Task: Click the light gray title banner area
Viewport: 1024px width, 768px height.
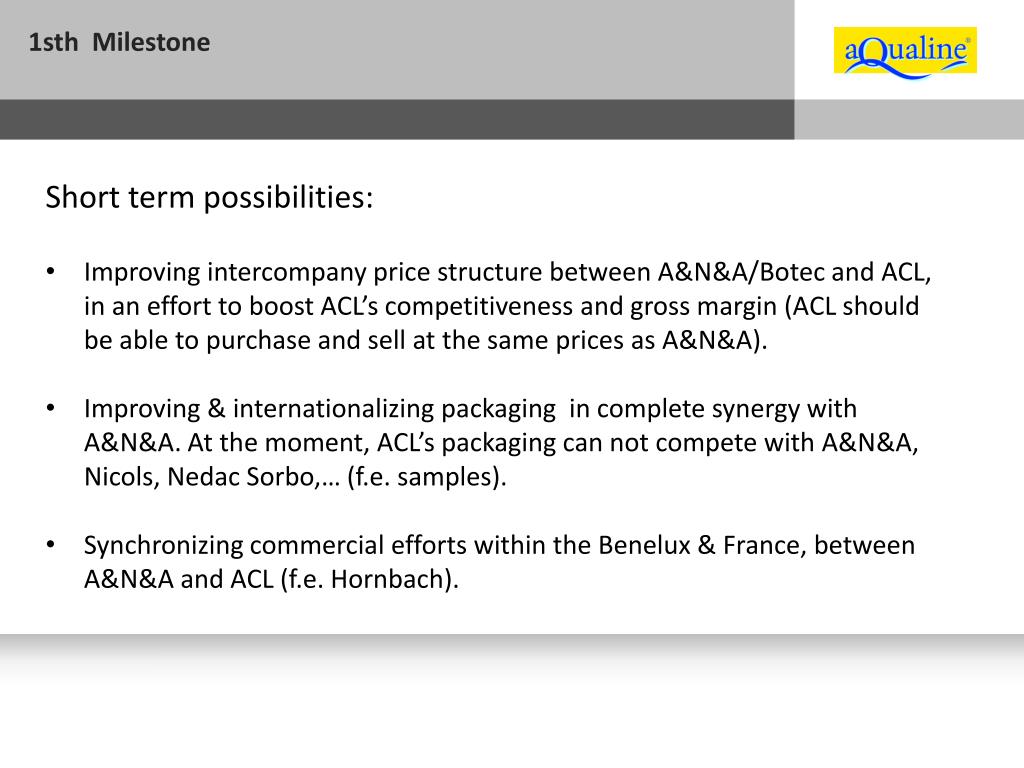Action: click(397, 50)
